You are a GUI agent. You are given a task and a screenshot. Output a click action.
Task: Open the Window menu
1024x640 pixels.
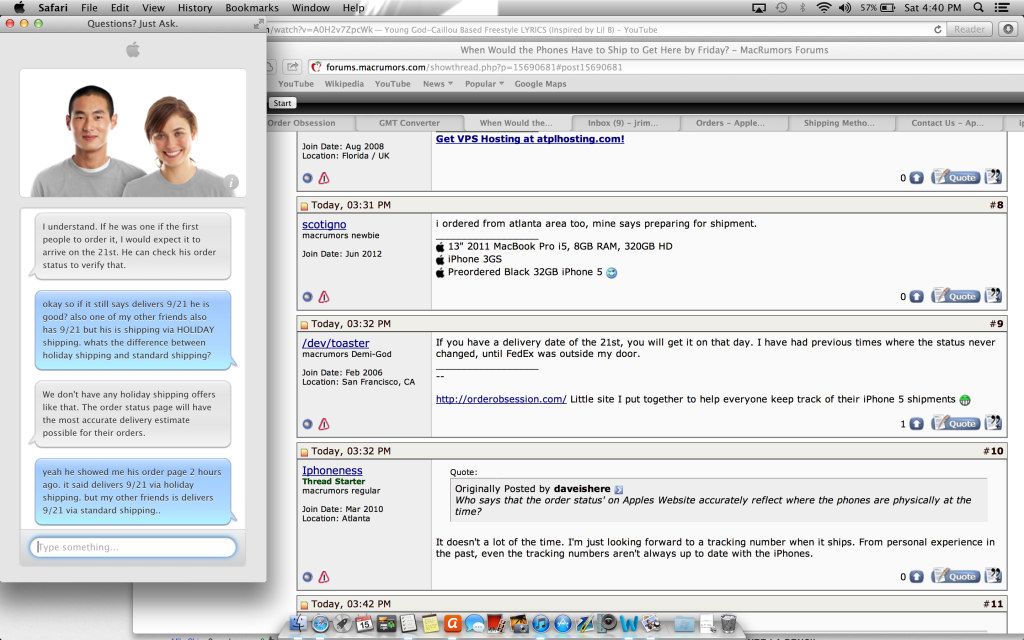click(x=310, y=8)
